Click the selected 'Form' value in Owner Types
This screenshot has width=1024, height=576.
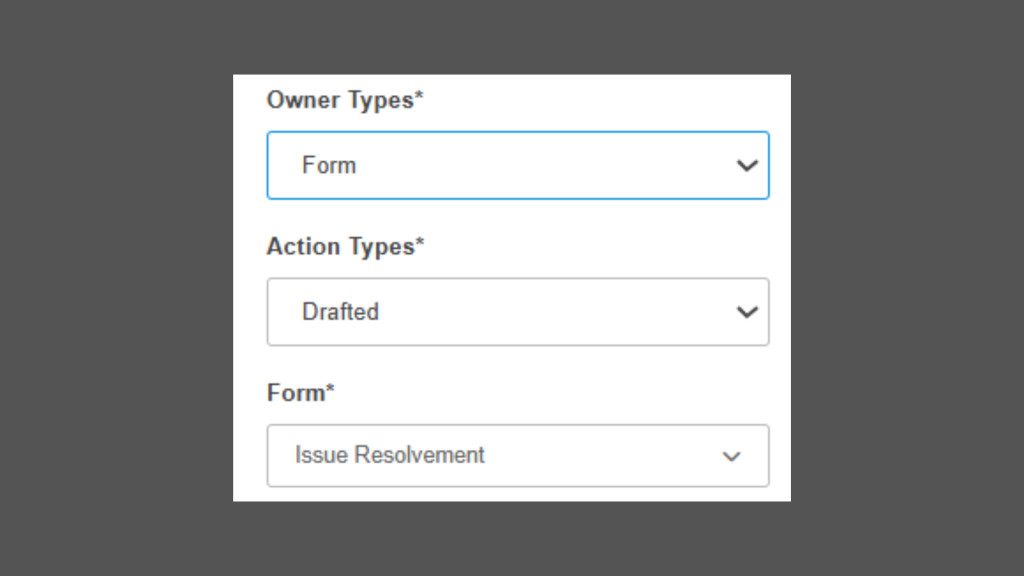329,165
